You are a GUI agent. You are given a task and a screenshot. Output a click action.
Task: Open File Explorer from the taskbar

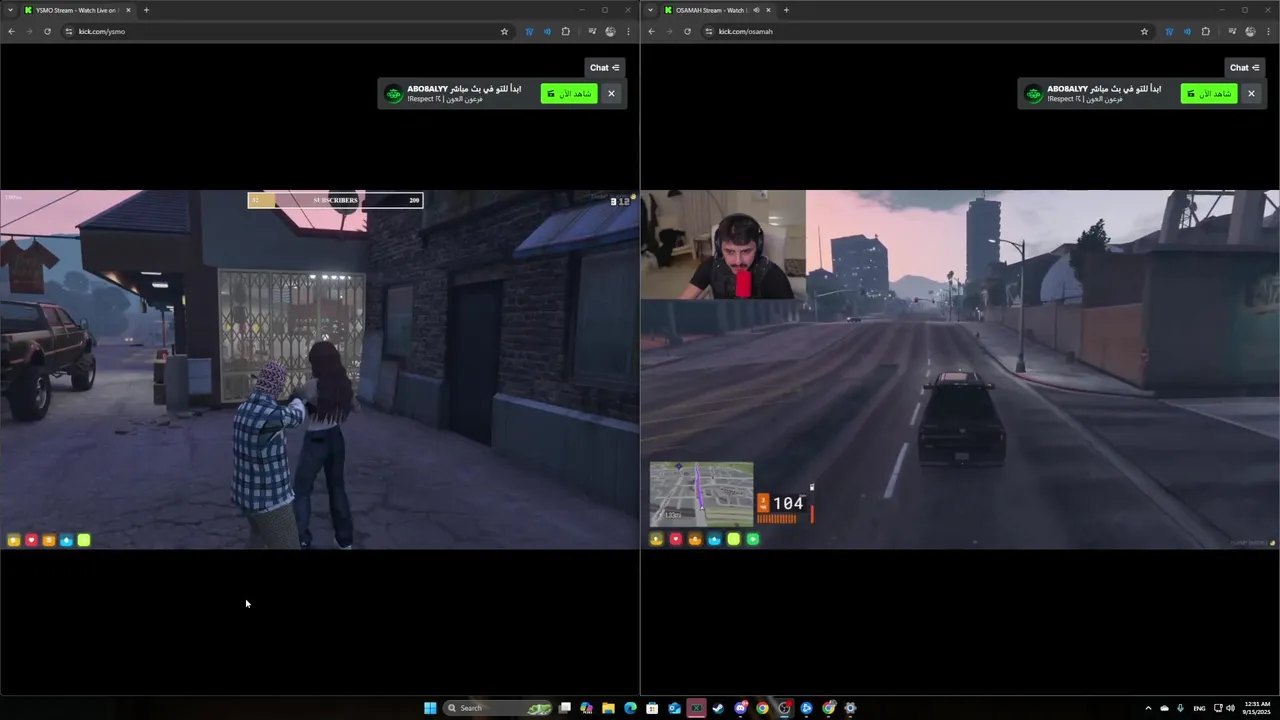pyautogui.click(x=608, y=708)
